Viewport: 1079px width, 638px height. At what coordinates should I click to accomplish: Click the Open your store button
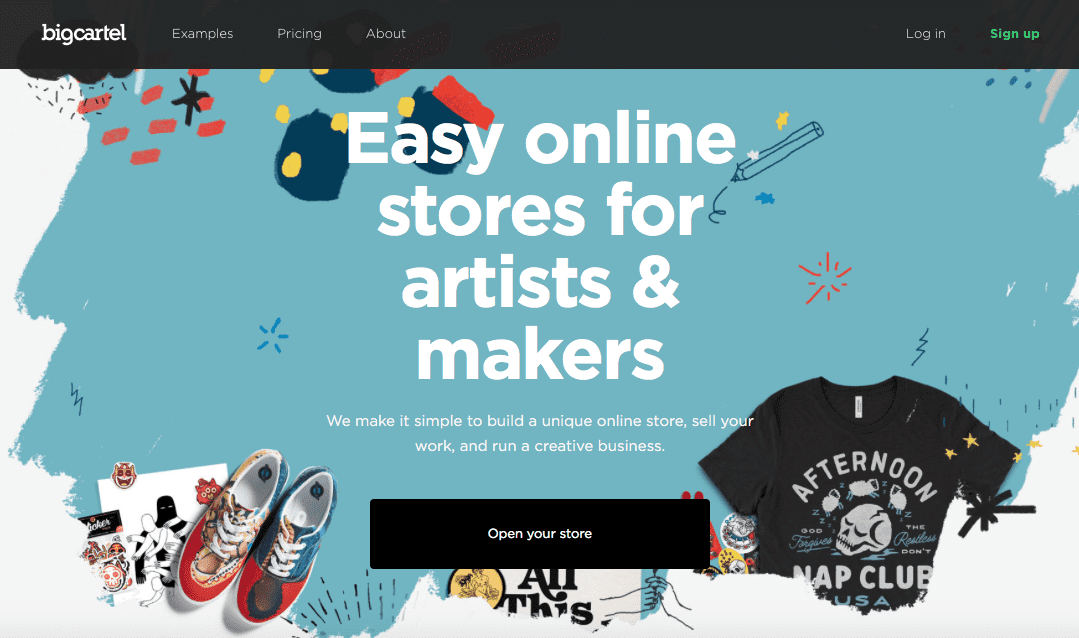click(x=540, y=533)
